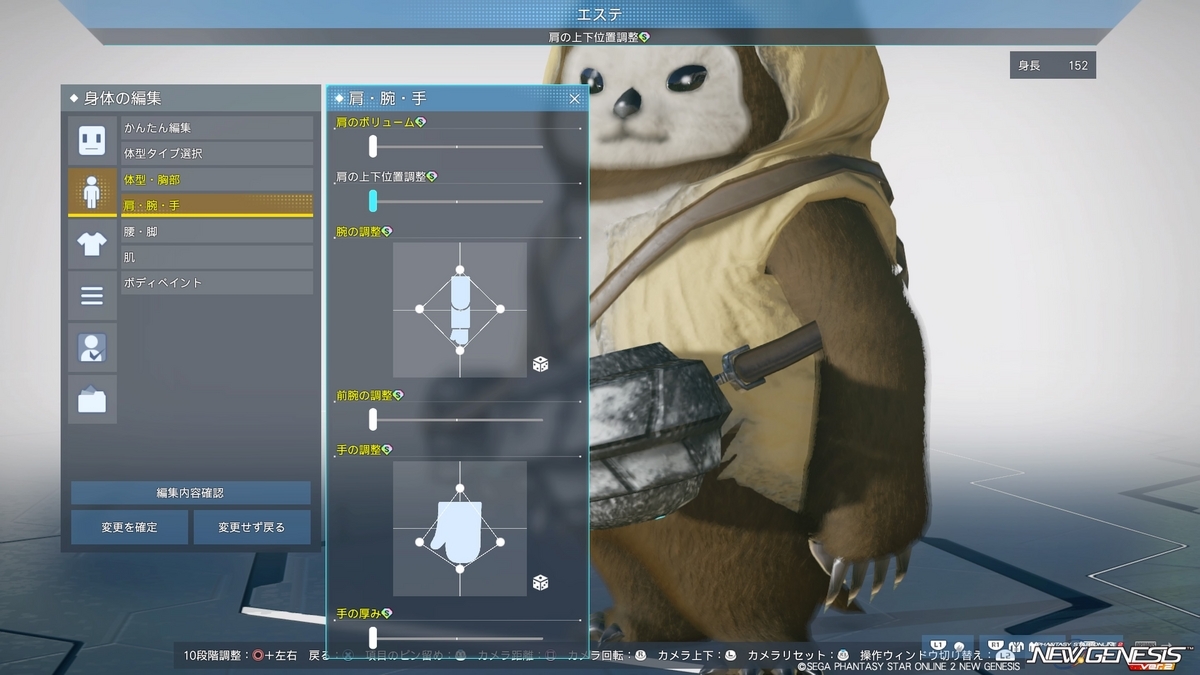Click the 手の調整 label text
The width and height of the screenshot is (1200, 675).
(x=359, y=450)
